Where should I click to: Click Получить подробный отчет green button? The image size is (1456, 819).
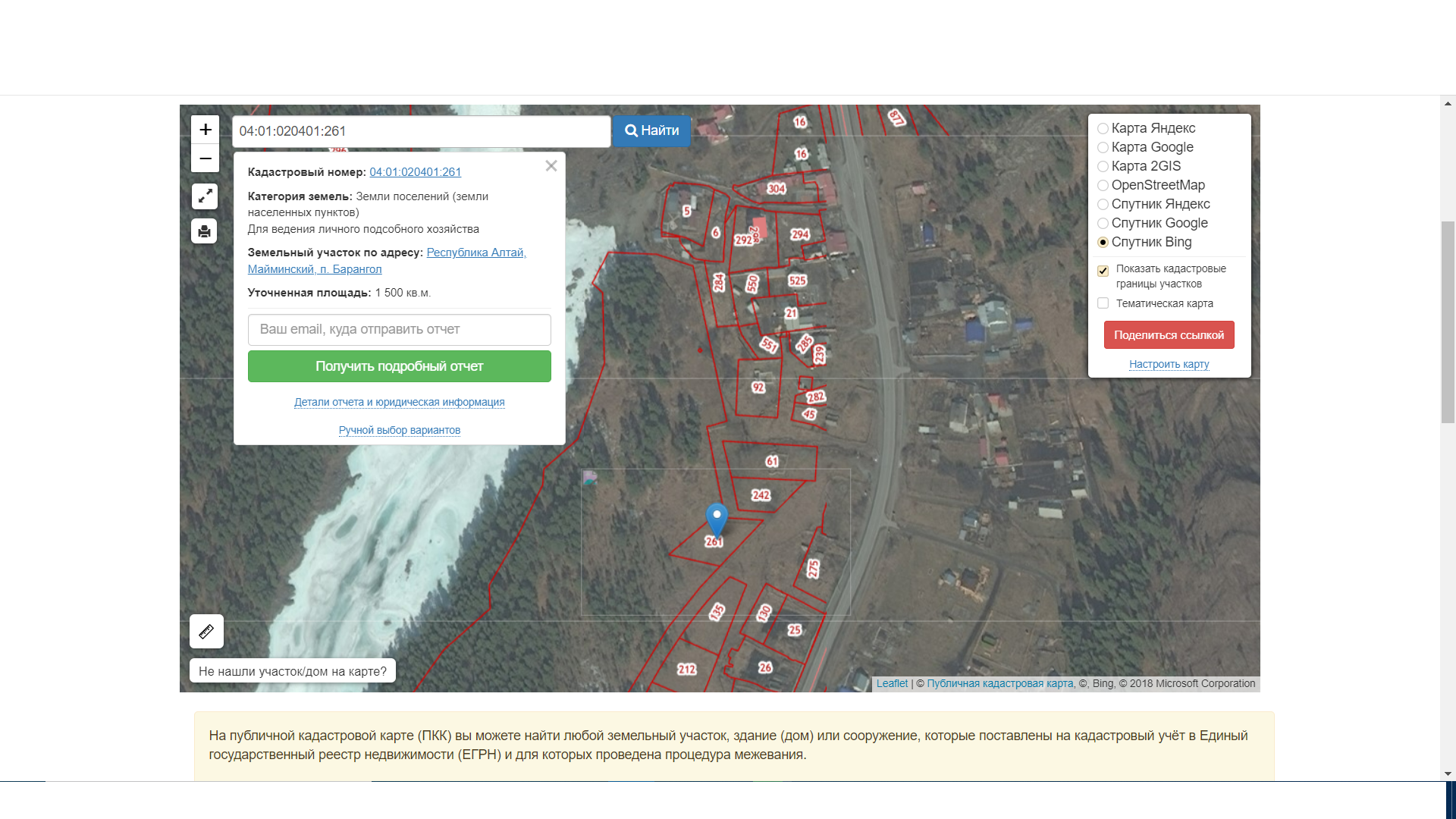(399, 366)
